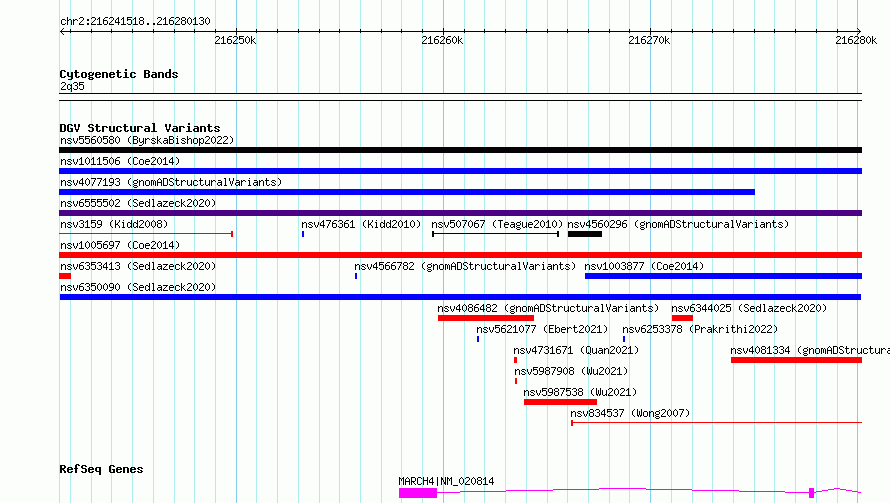
Task: Open variant nsv6253378 (Prakrithi2022) label
Action: (x=700, y=329)
